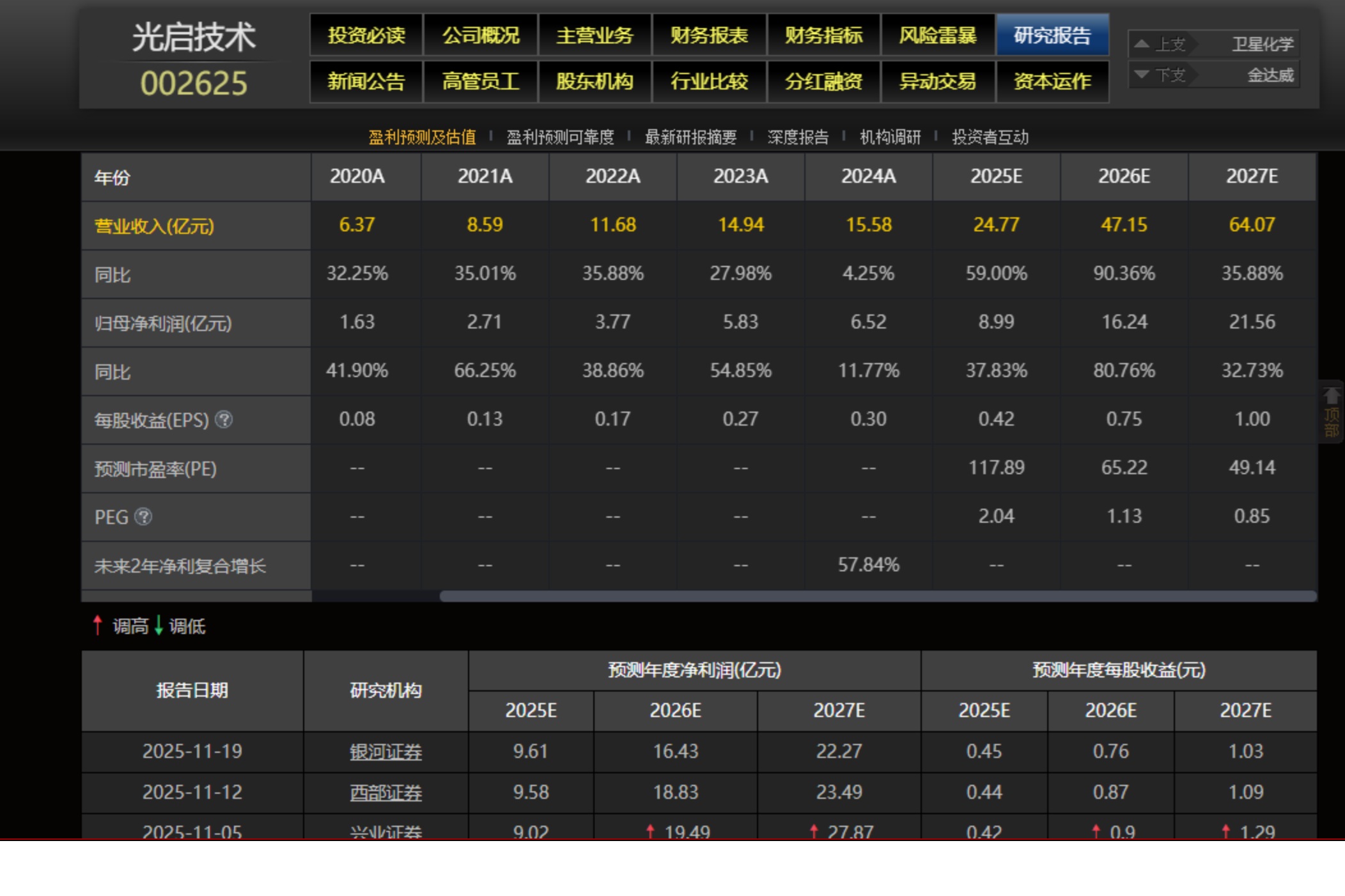Click the 深度报告 sub-menu link
The image size is (1345, 896).
(797, 137)
